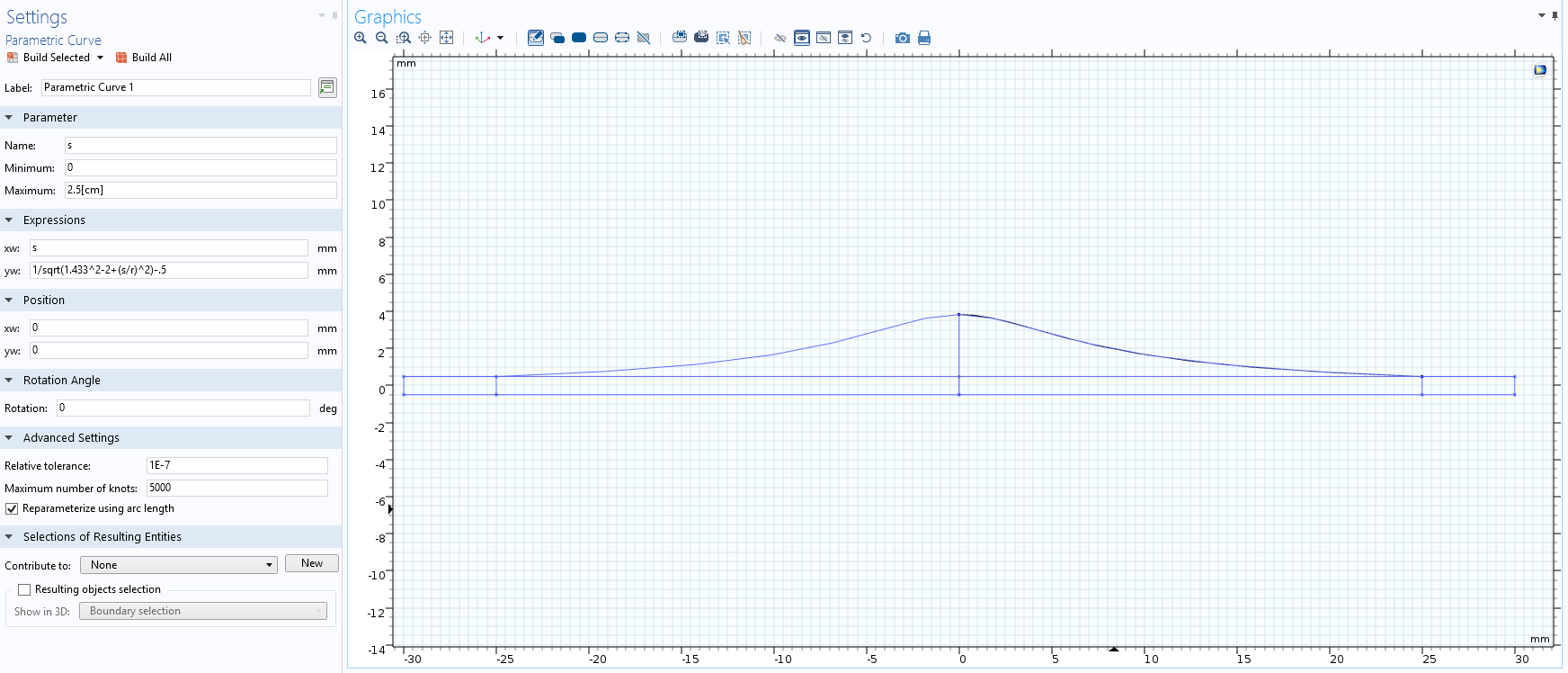Screen dimensions: 1568x673
Task: Open the Build Selected dropdown arrow
Action: (x=100, y=58)
